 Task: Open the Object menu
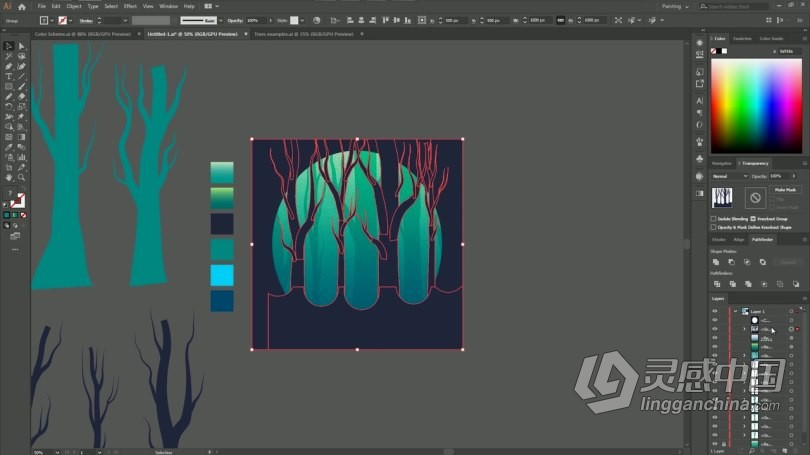[x=74, y=6]
